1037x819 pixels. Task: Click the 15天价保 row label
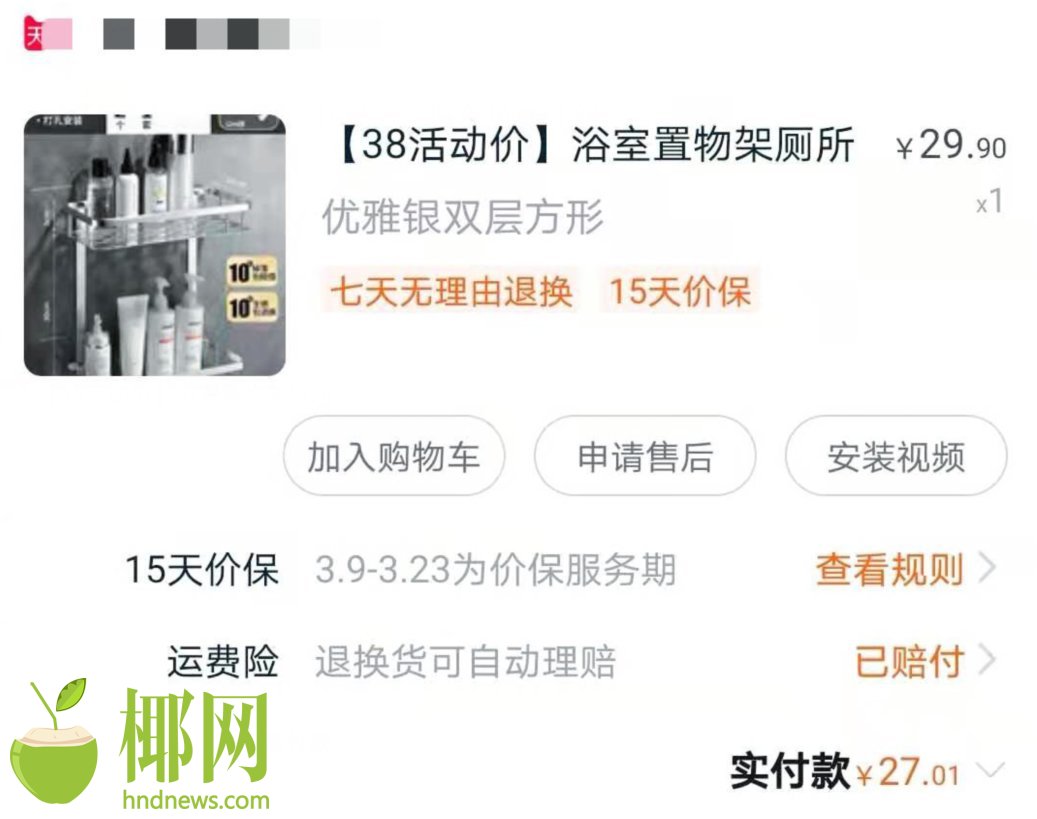202,570
